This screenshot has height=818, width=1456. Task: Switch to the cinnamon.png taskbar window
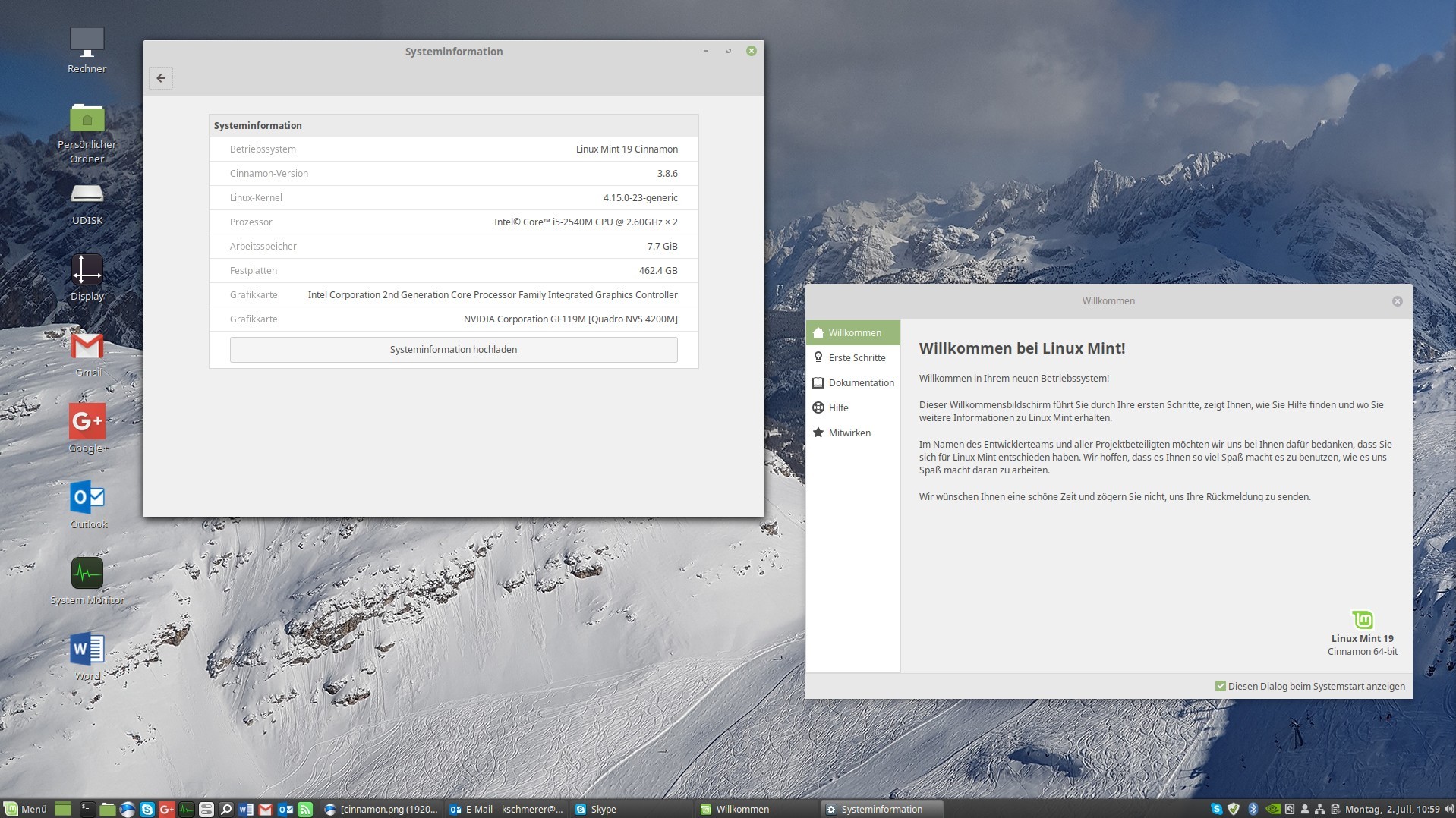tap(382, 809)
